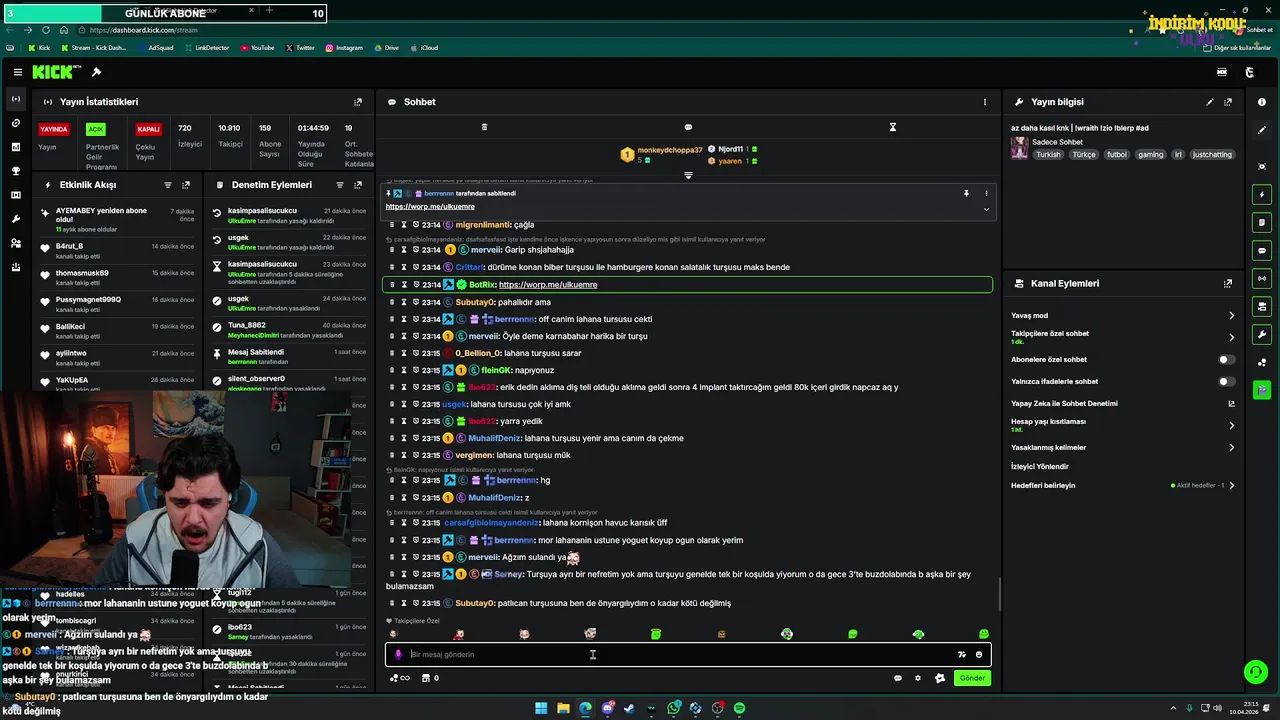Open the YouTube bookmark

pyautogui.click(x=257, y=47)
